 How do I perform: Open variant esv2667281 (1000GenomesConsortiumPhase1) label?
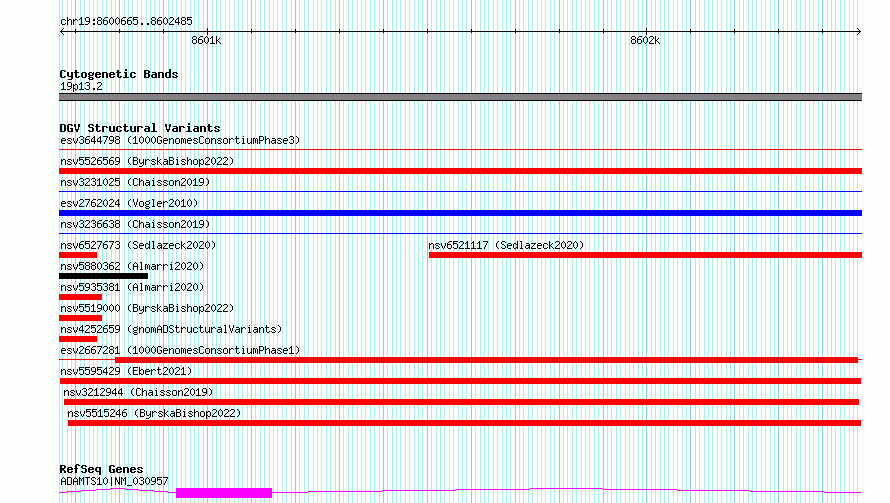(x=180, y=350)
